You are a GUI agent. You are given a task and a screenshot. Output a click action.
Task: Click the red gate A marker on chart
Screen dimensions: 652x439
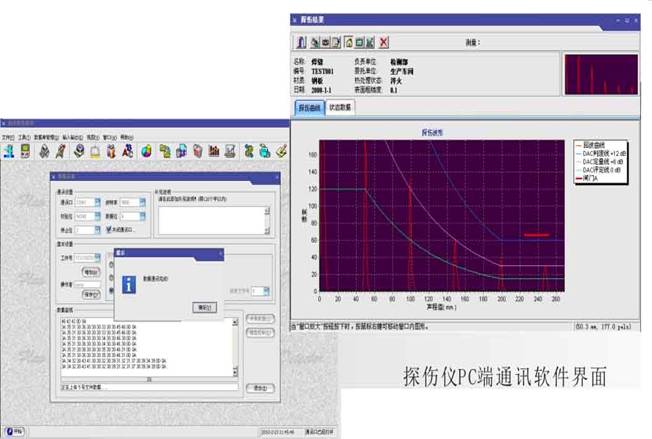[537, 235]
